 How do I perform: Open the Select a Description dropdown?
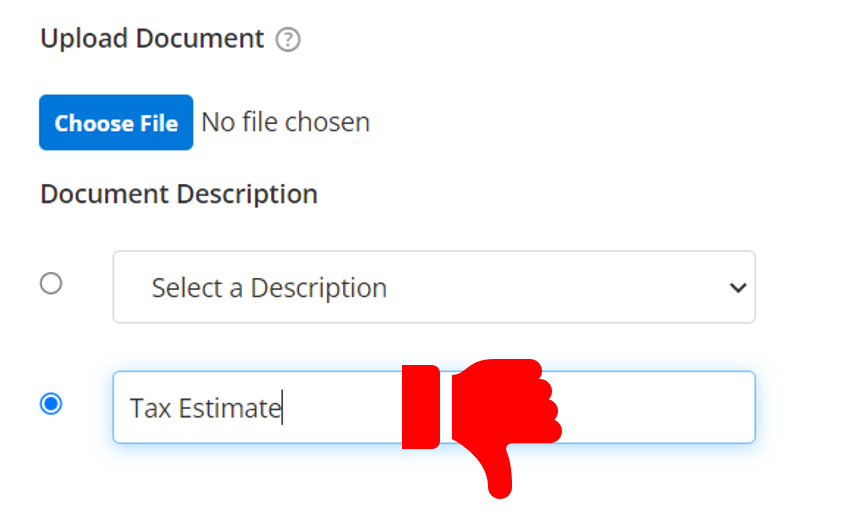(434, 287)
